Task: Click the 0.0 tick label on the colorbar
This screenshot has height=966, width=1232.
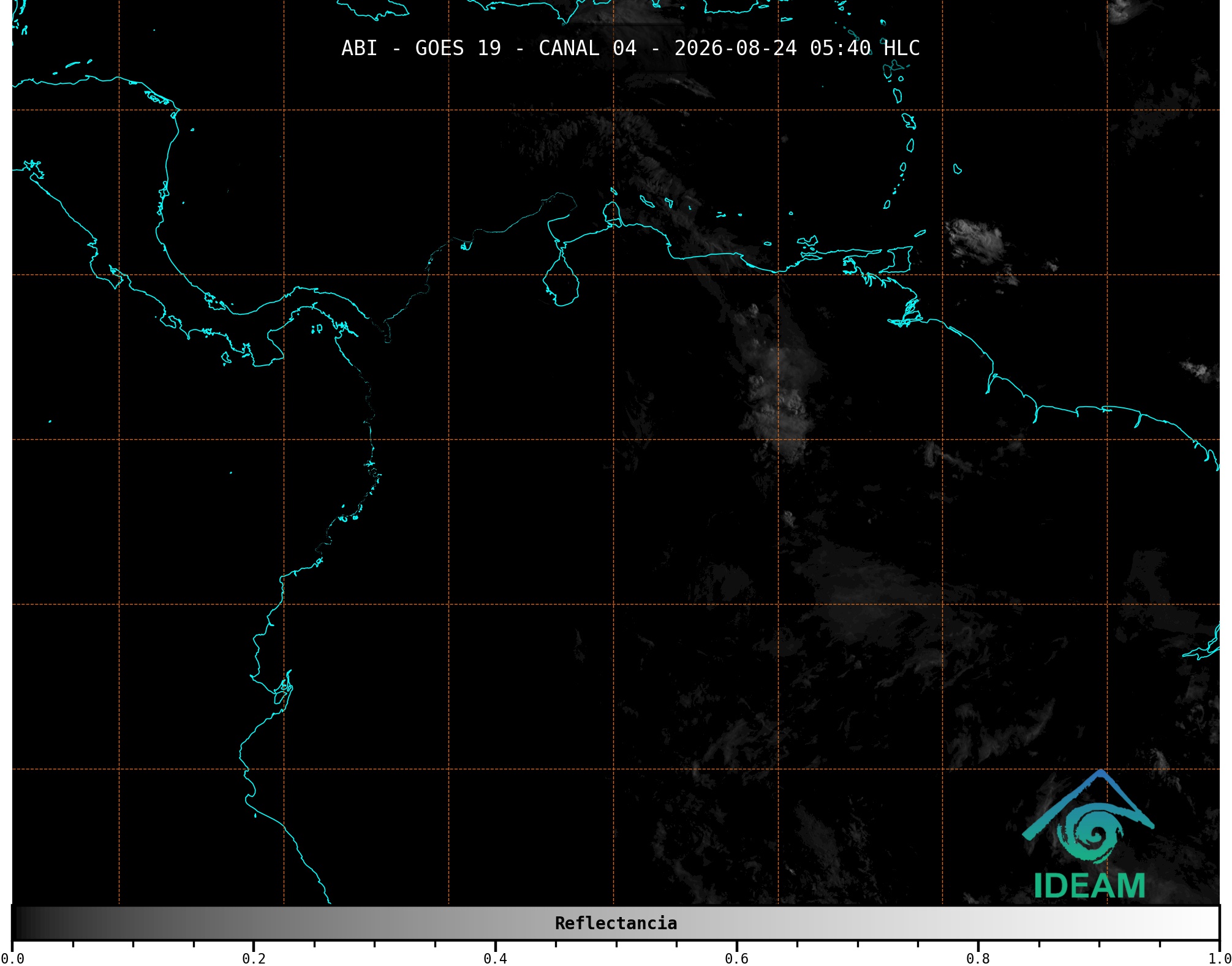Action: (x=13, y=959)
